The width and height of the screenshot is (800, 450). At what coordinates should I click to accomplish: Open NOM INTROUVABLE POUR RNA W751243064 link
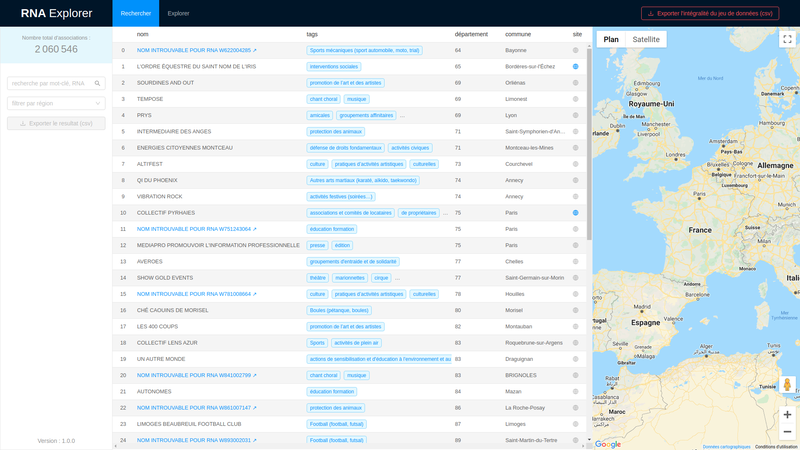(x=196, y=229)
